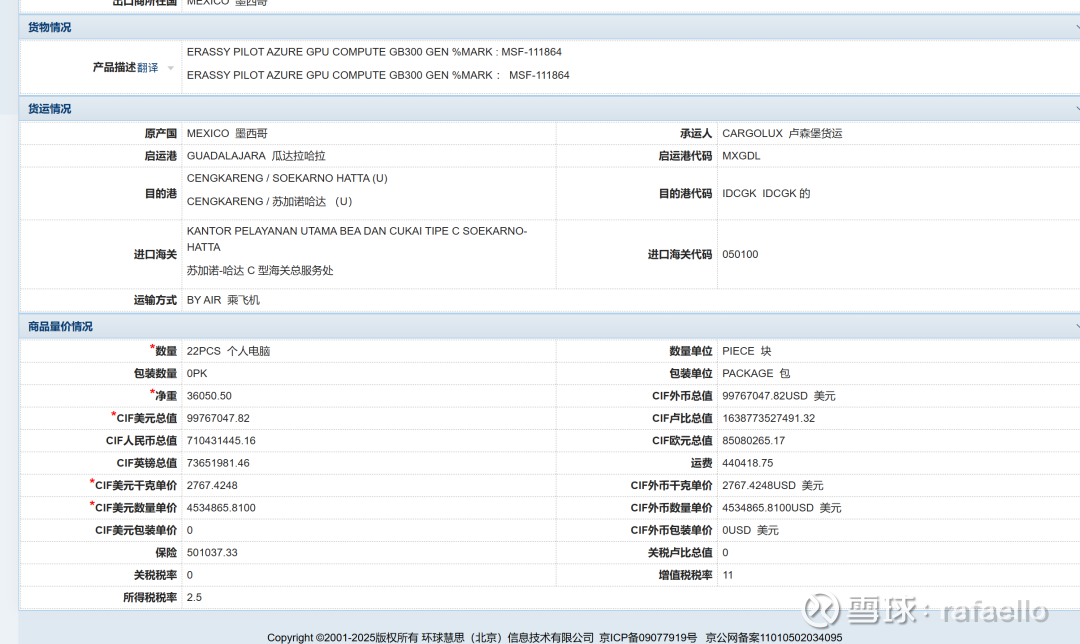The height and width of the screenshot is (644, 1080).
Task: Click transport mode value BY AIR 乘飞机
Action: click(223, 300)
